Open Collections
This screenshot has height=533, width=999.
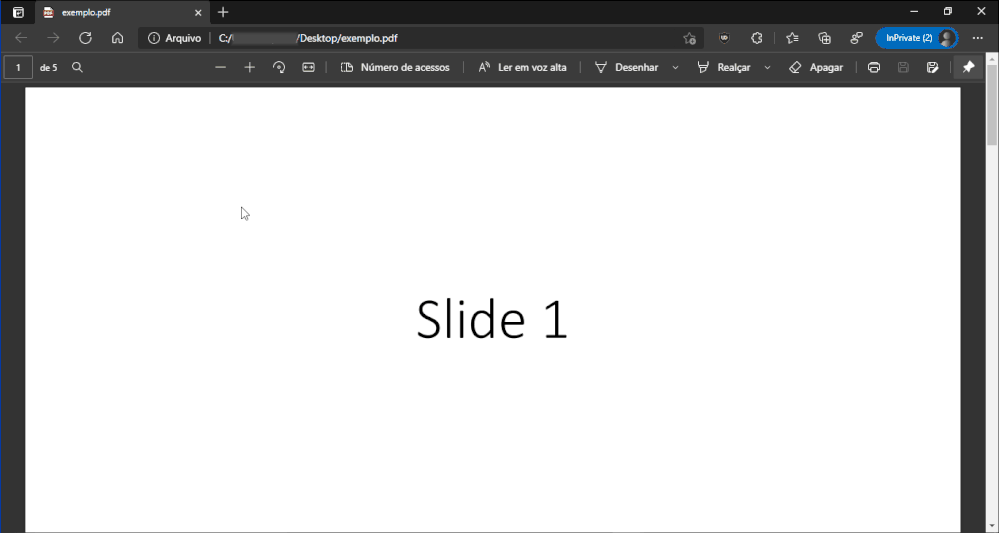click(824, 38)
